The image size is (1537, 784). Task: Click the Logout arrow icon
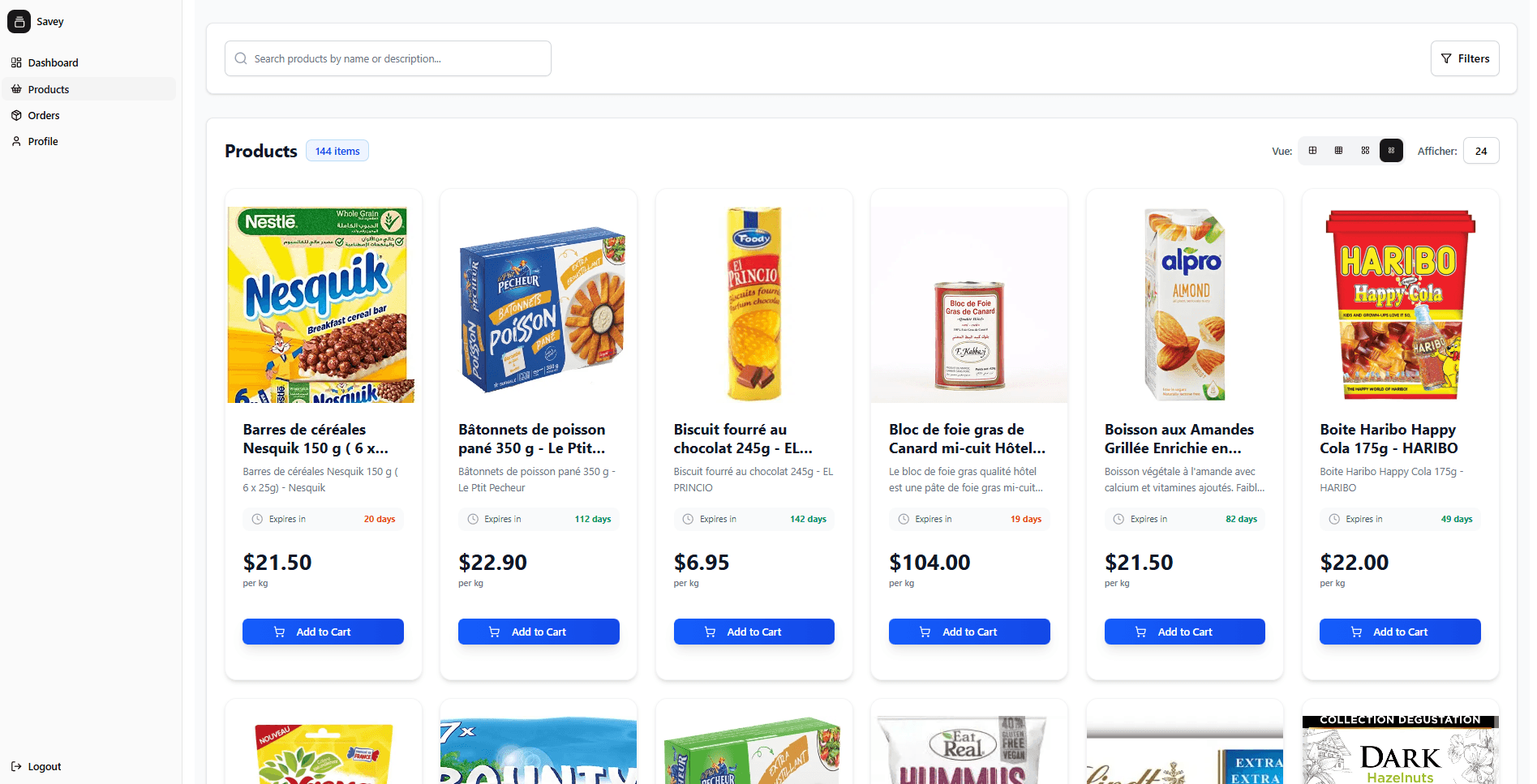pos(16,766)
